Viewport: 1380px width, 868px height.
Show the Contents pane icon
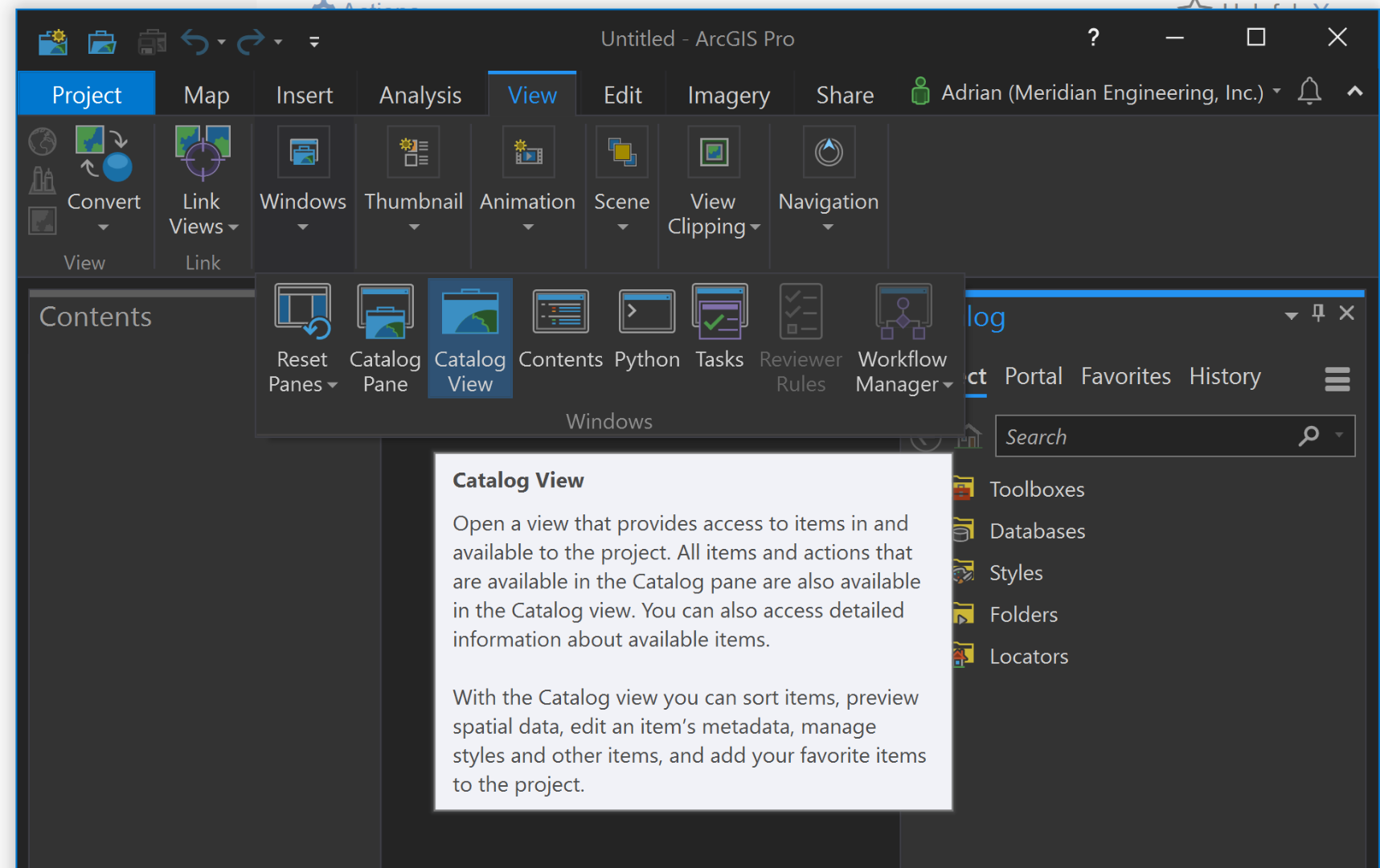click(560, 313)
